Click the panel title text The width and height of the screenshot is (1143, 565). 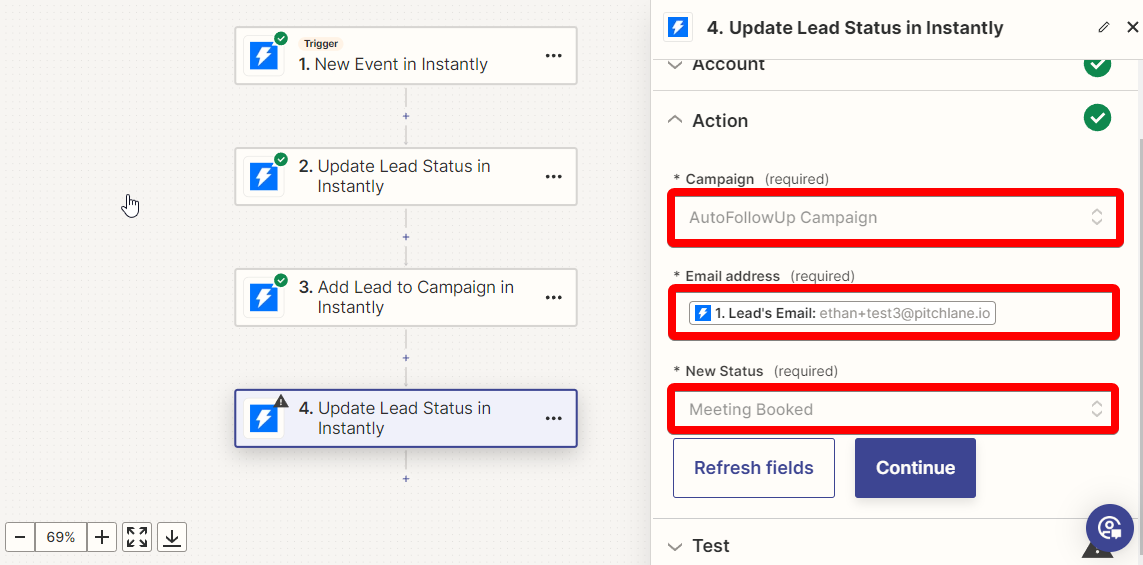[855, 28]
